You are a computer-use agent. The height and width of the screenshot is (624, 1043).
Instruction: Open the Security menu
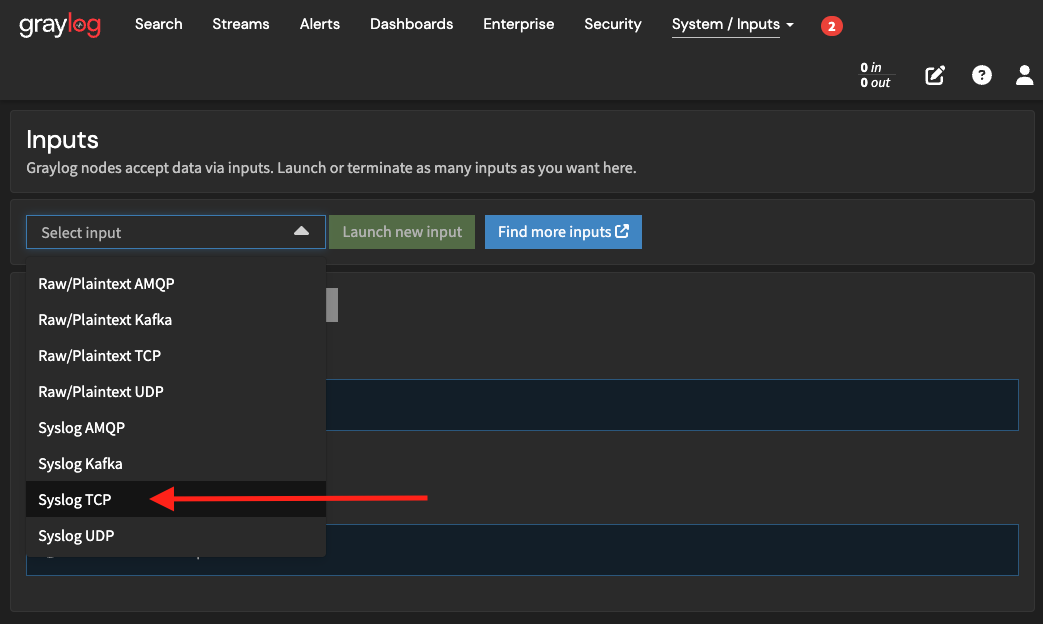pos(613,24)
